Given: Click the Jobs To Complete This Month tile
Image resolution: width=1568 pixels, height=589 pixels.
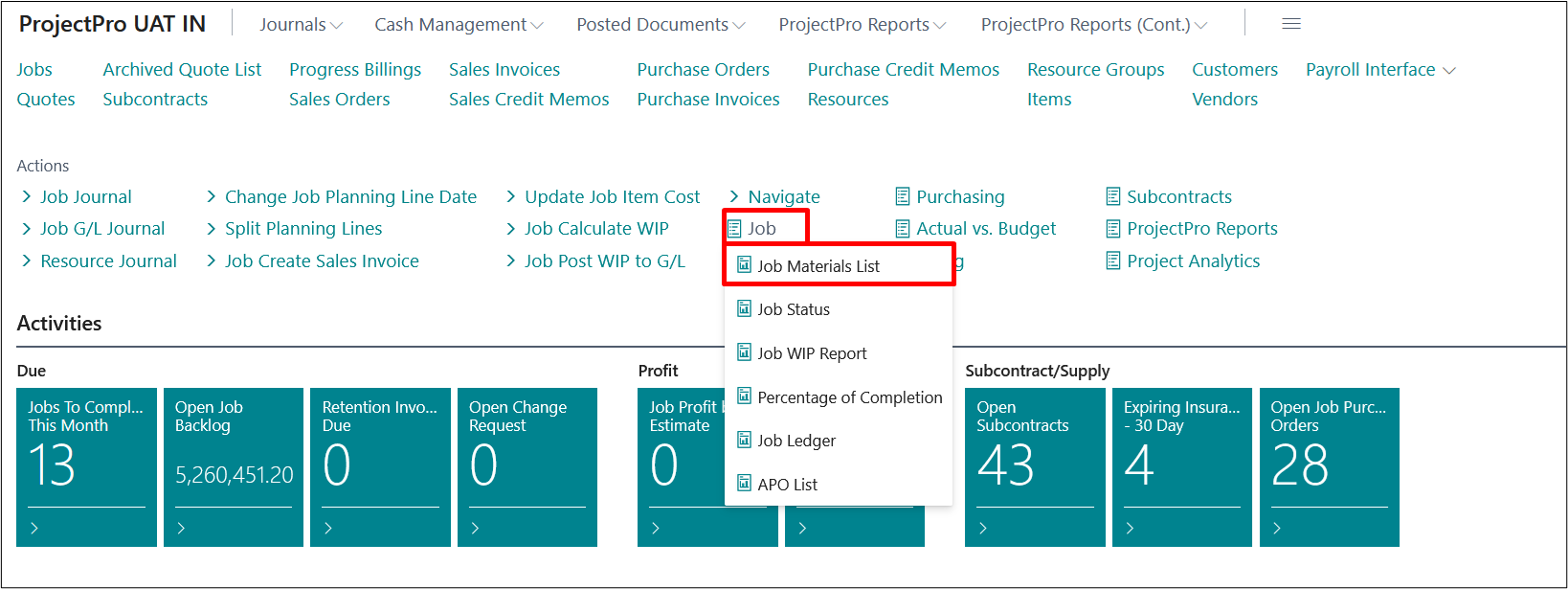Looking at the screenshot, I should click(x=86, y=466).
